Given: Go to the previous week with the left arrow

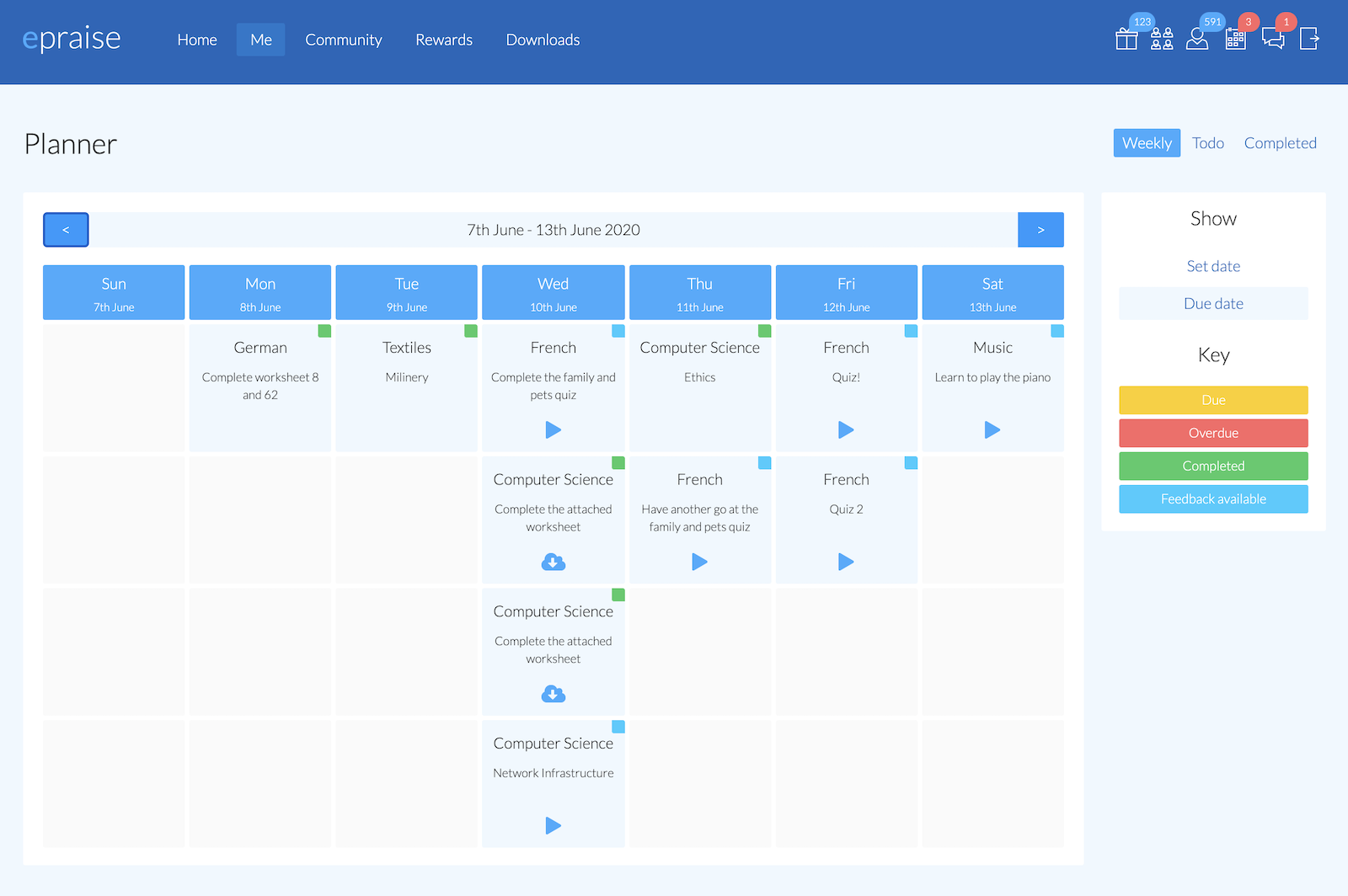Looking at the screenshot, I should click(x=66, y=229).
